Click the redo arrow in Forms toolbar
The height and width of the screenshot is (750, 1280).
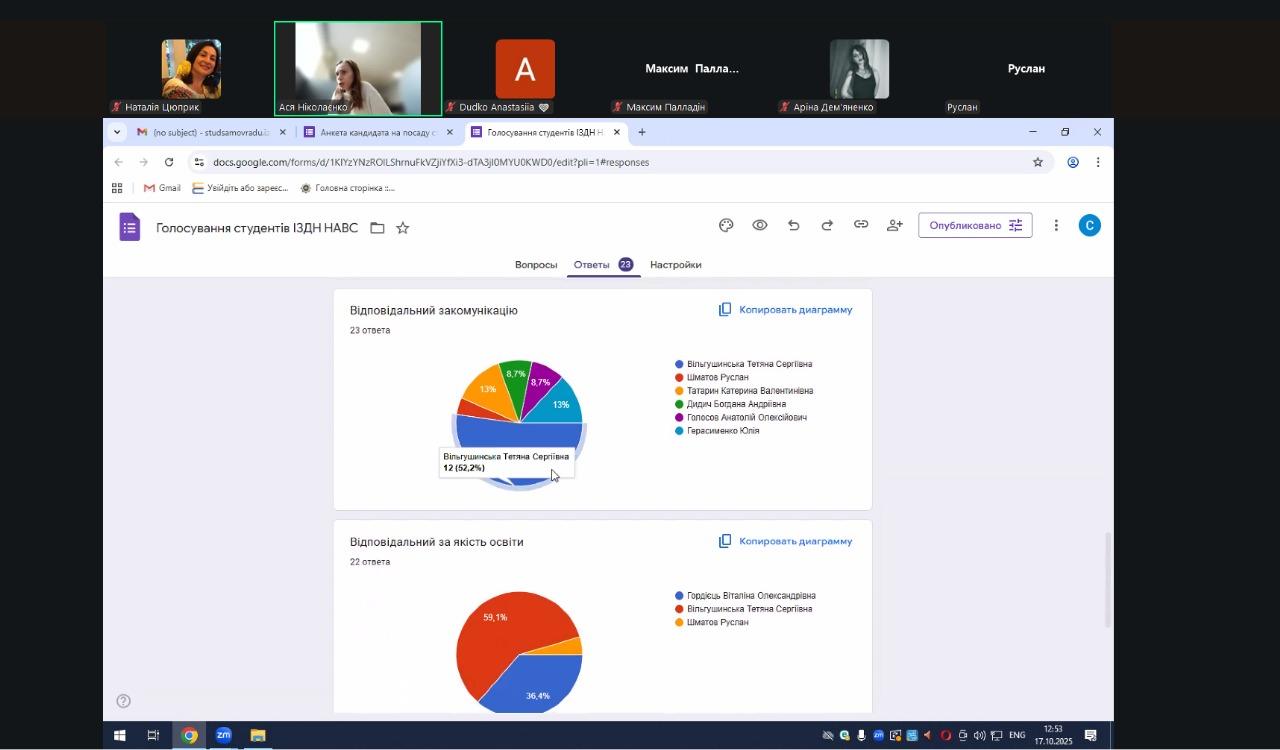point(827,226)
